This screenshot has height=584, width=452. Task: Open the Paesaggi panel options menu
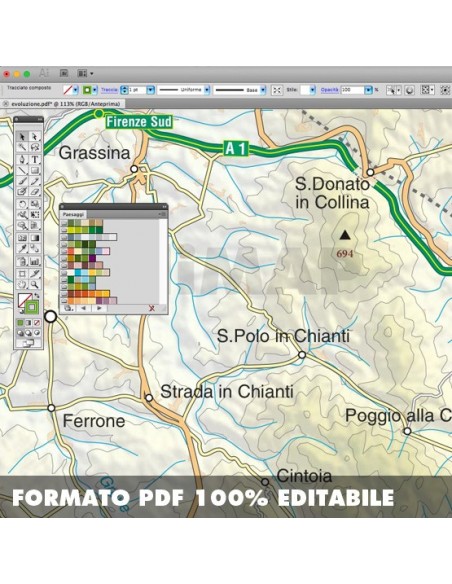click(163, 214)
